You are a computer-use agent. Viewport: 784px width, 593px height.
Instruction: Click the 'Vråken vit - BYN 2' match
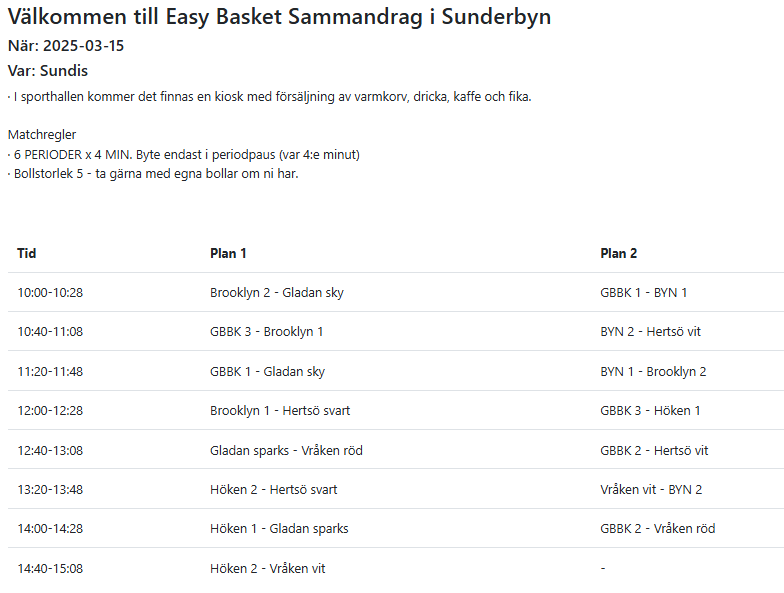click(651, 490)
